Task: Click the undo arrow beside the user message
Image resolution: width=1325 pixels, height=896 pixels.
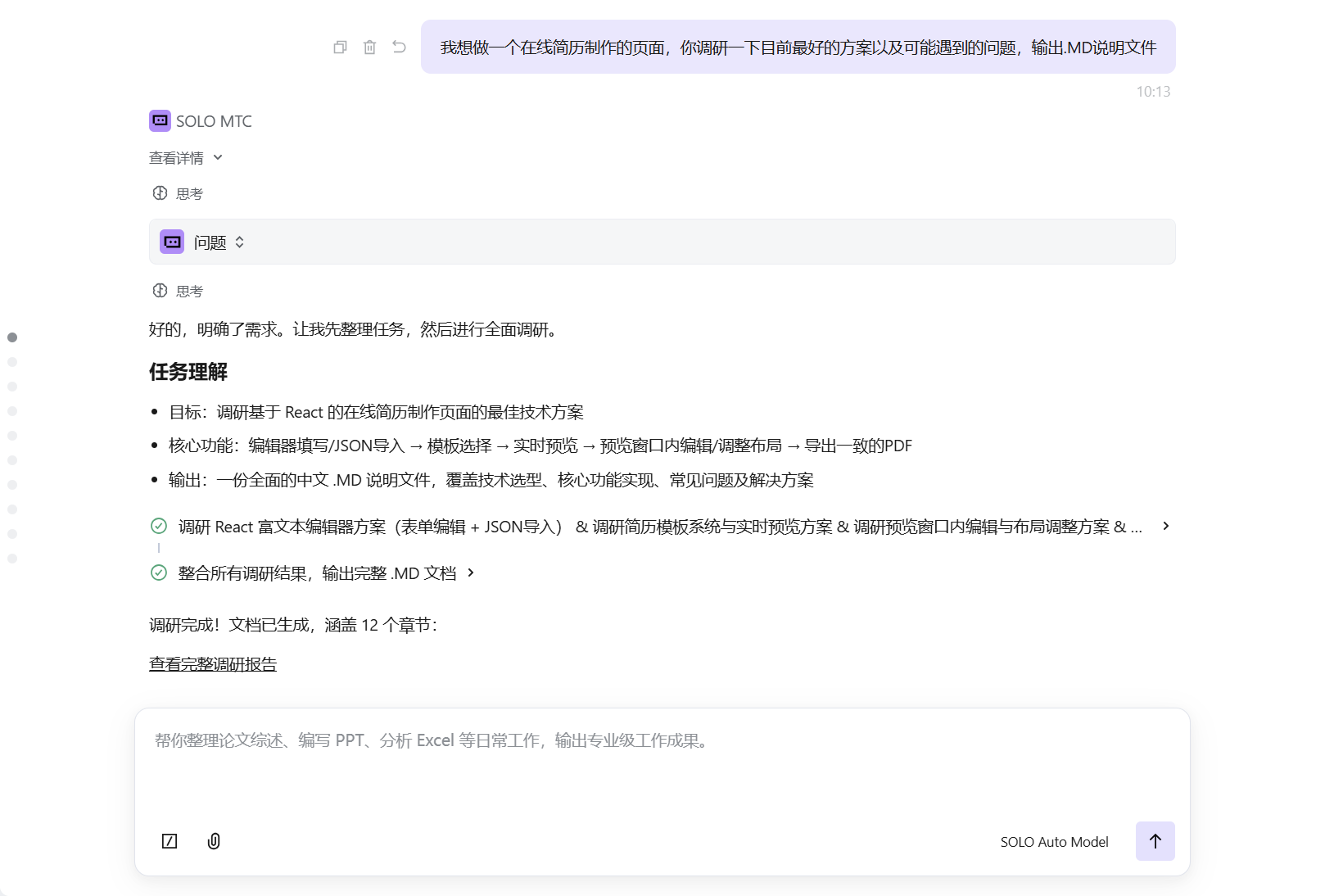Action: [x=399, y=48]
